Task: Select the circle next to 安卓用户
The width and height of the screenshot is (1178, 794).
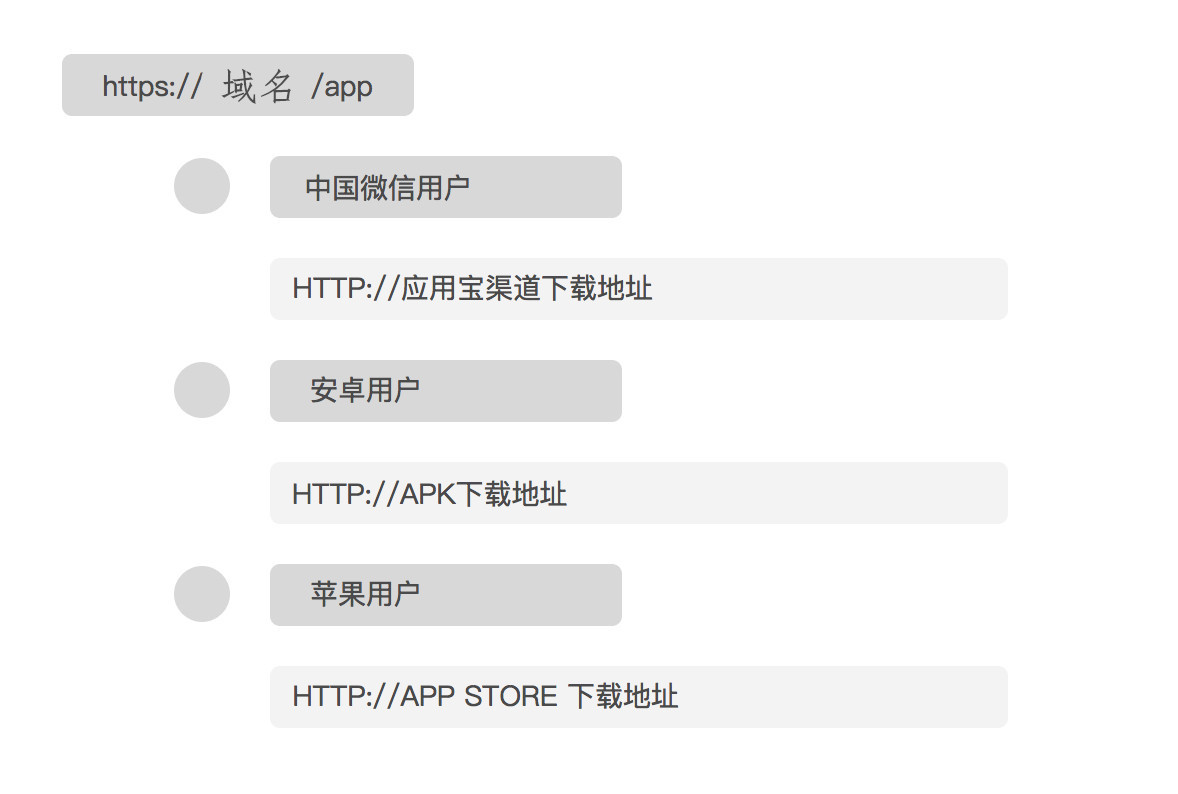Action: point(201,390)
